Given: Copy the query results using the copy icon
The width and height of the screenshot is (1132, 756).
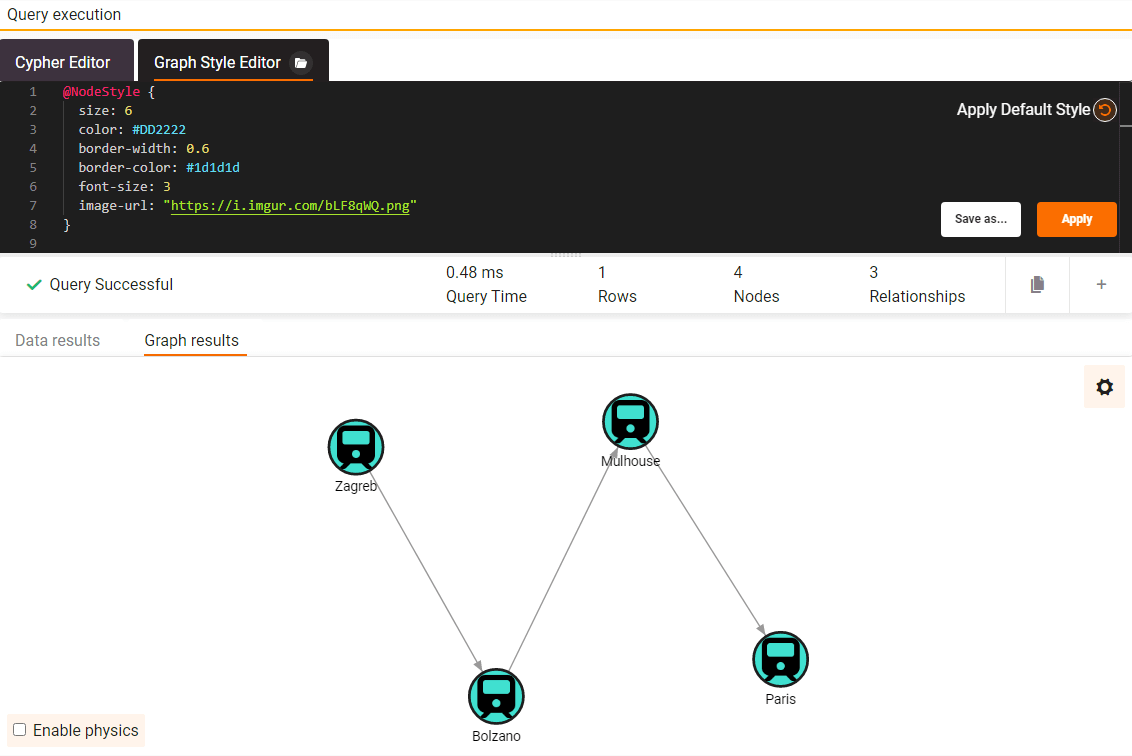Looking at the screenshot, I should (1037, 284).
